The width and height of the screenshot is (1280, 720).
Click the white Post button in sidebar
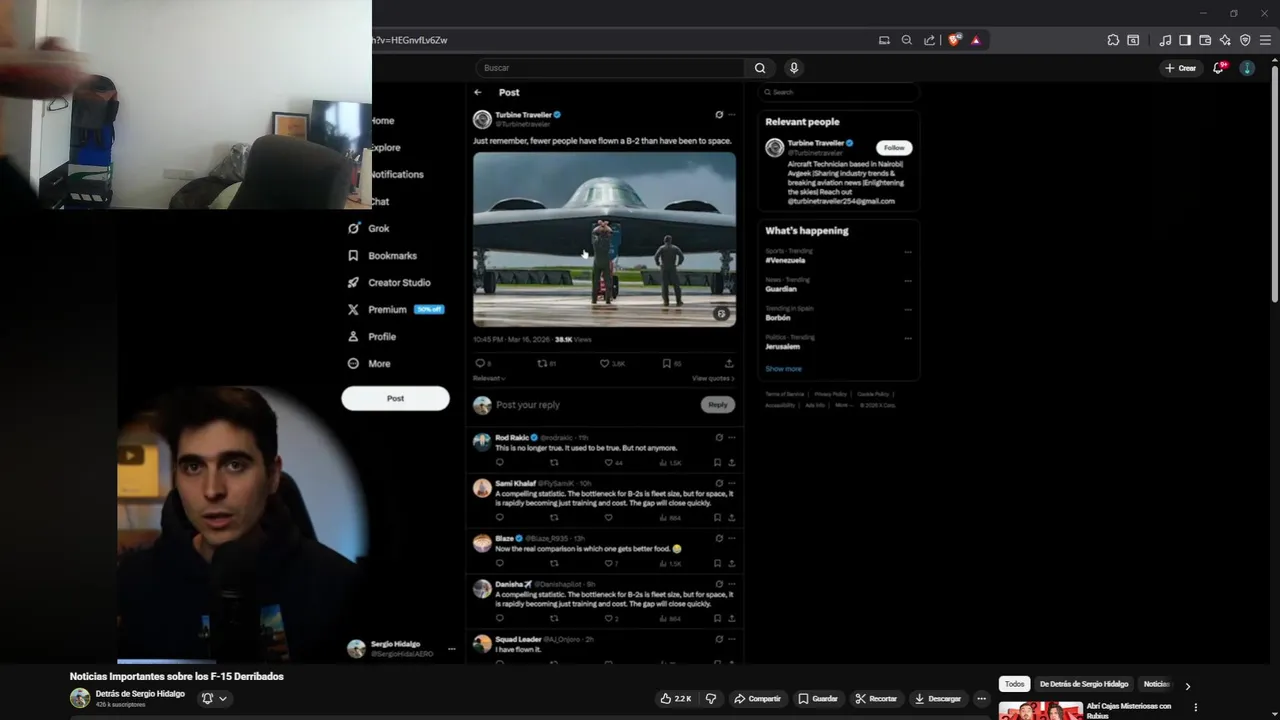[x=395, y=398]
